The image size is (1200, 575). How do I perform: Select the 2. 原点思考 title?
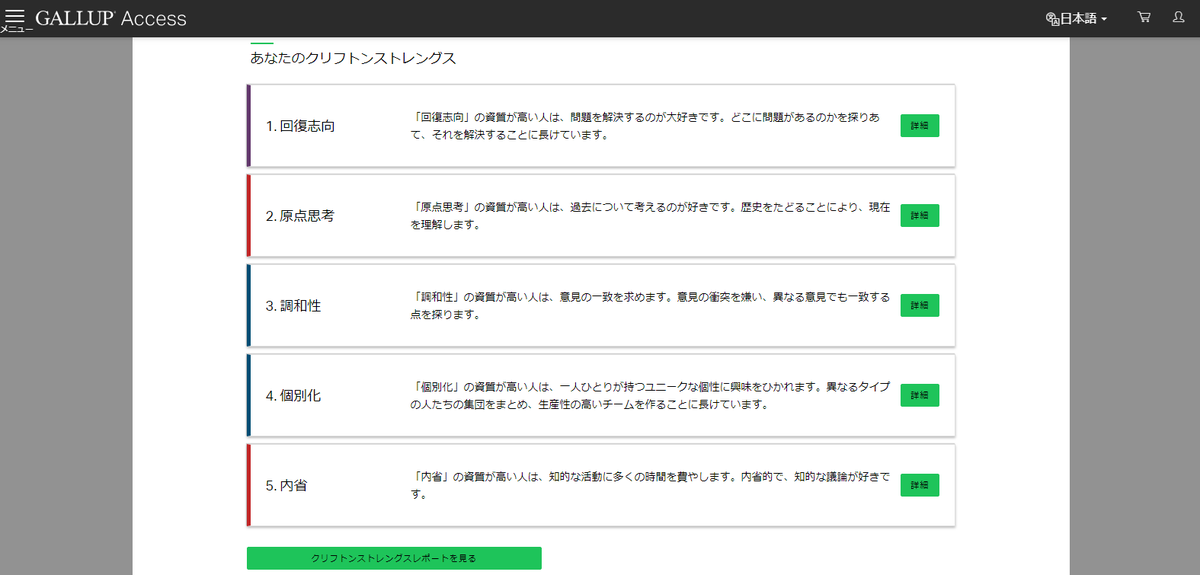[300, 216]
